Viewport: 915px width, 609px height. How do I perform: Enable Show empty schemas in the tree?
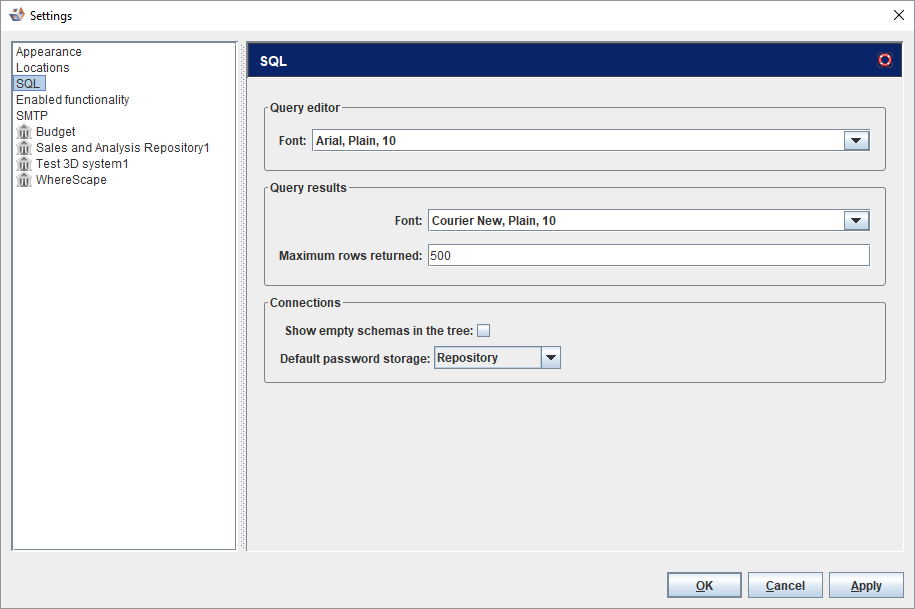(484, 331)
